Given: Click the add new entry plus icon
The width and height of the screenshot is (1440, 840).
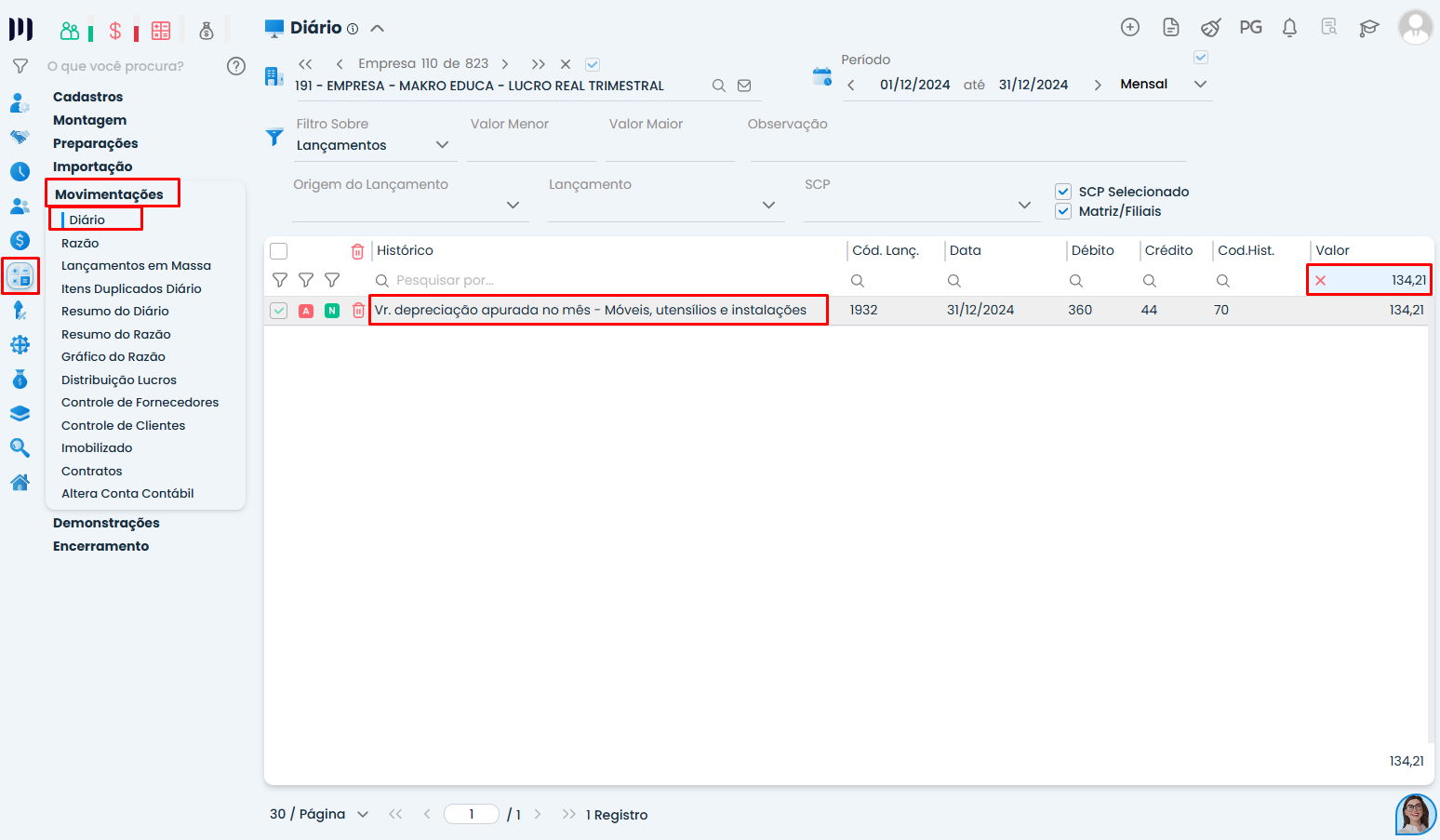Looking at the screenshot, I should (x=1130, y=28).
